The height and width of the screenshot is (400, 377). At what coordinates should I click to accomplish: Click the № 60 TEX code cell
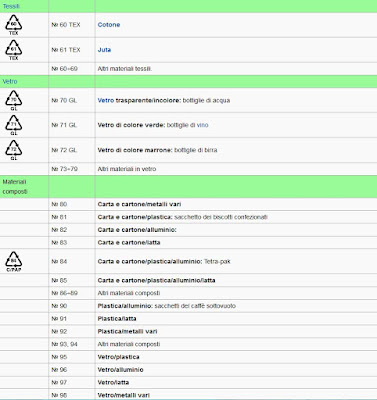(x=72, y=25)
